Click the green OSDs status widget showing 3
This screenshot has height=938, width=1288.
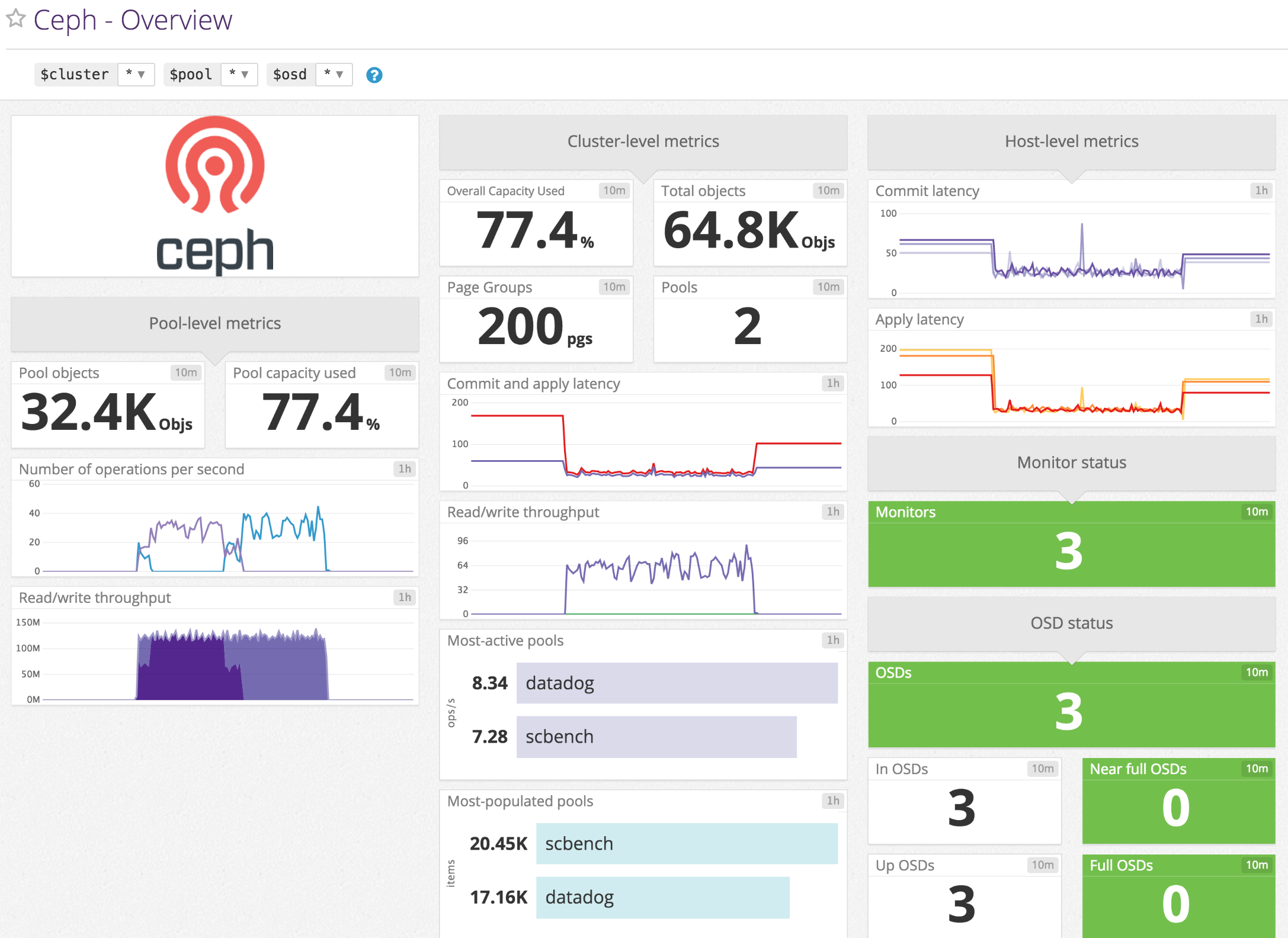[x=1071, y=705]
